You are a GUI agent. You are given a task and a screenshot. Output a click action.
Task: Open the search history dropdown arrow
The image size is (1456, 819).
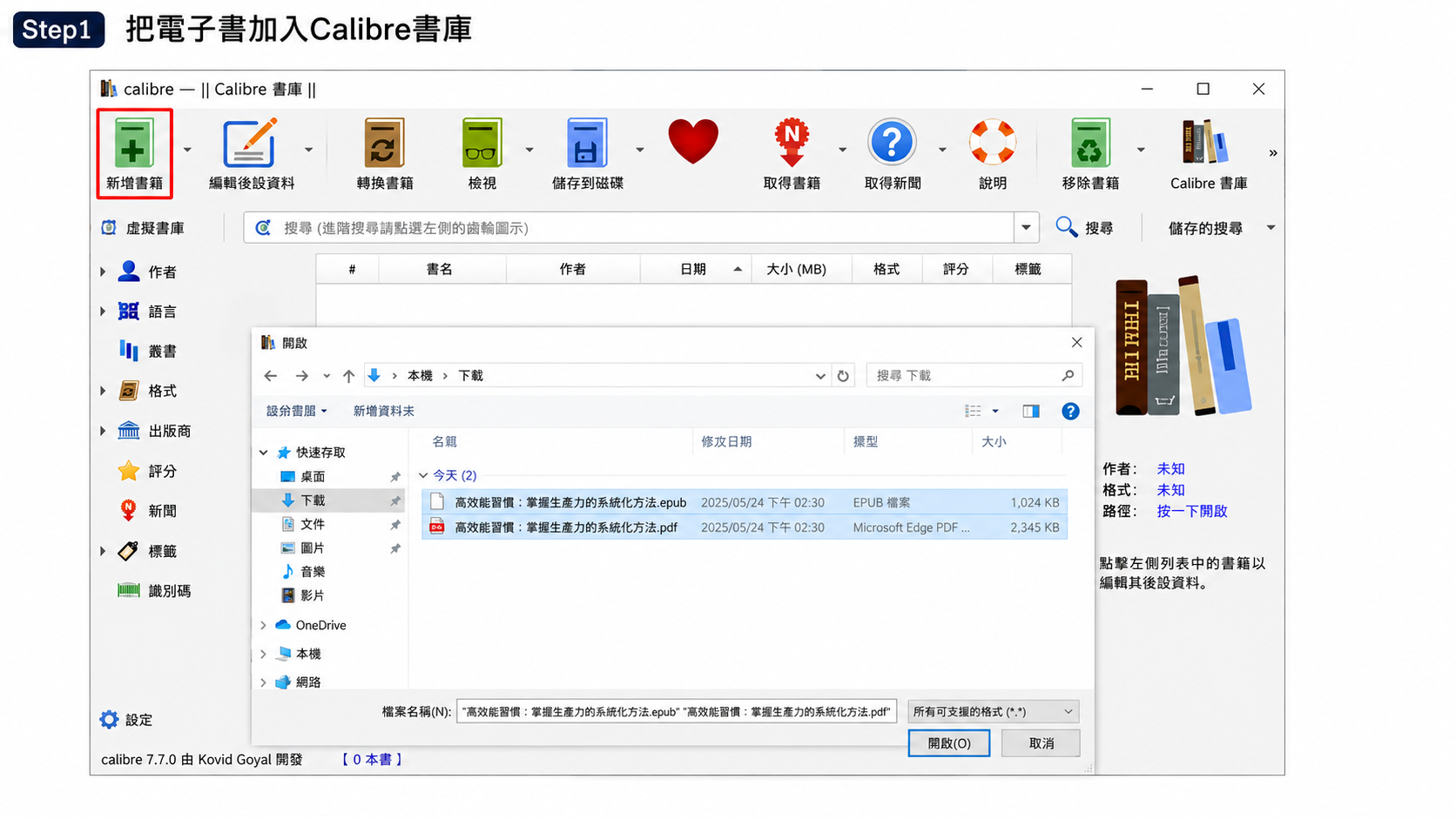[1026, 228]
